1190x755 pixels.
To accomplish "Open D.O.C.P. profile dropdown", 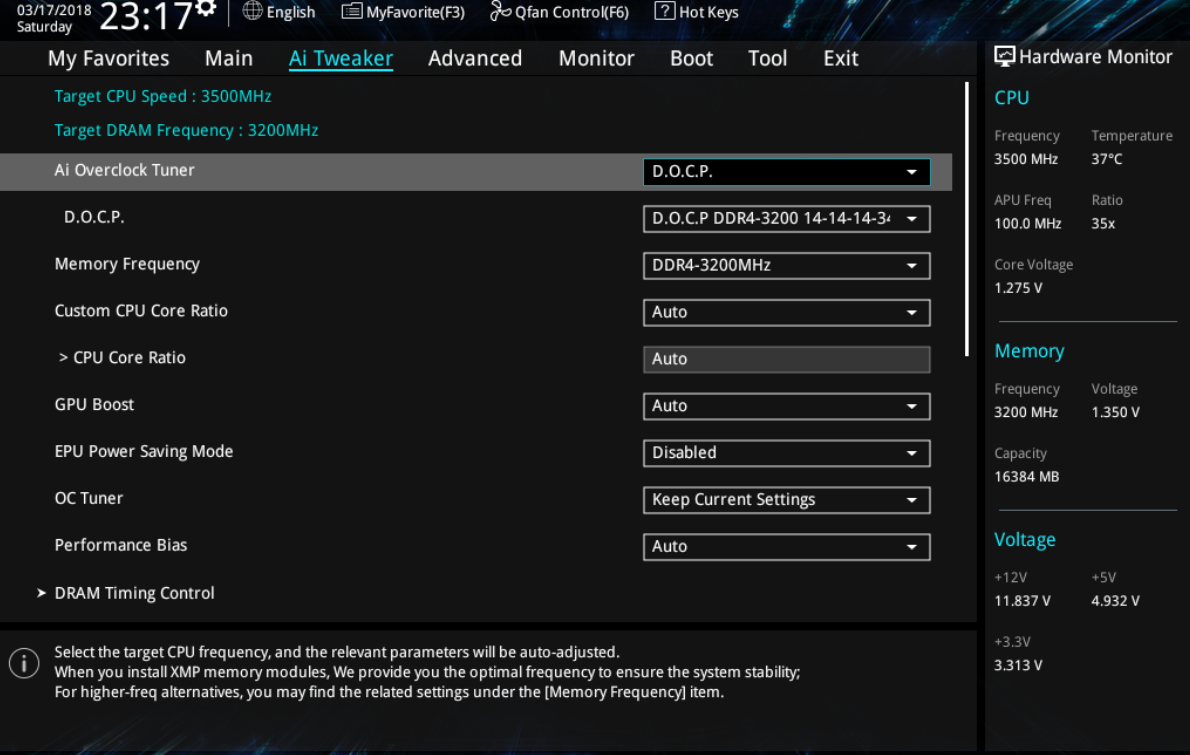I will click(x=786, y=219).
